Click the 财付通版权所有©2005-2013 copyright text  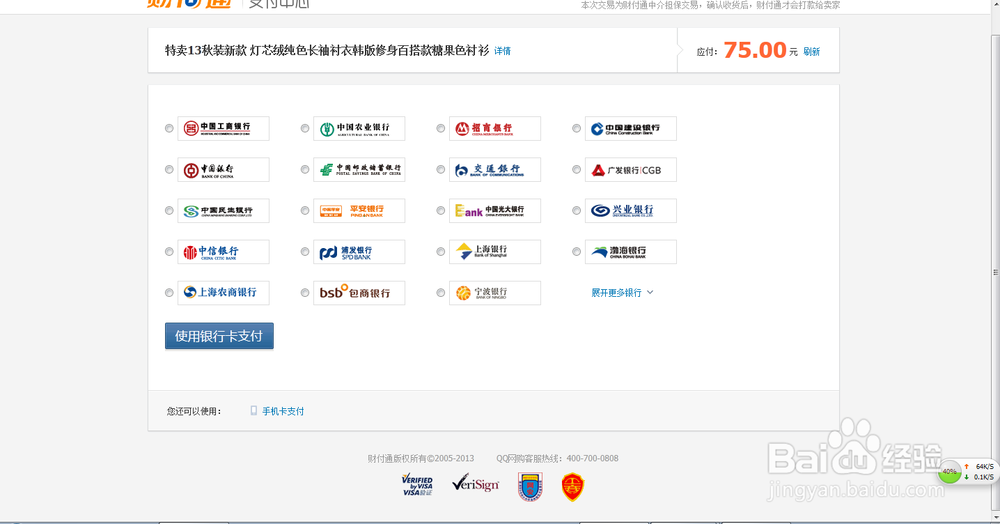click(421, 458)
